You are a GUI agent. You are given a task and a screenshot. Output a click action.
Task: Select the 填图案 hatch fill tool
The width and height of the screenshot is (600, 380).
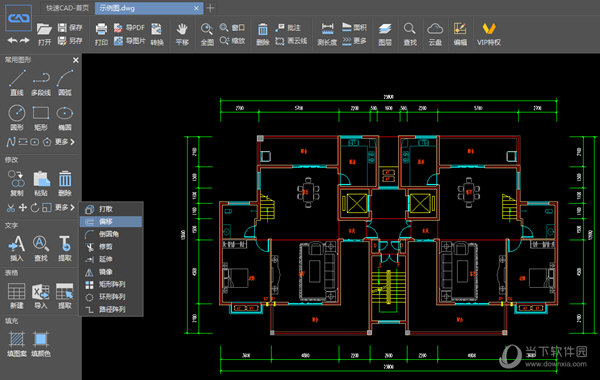coord(17,343)
